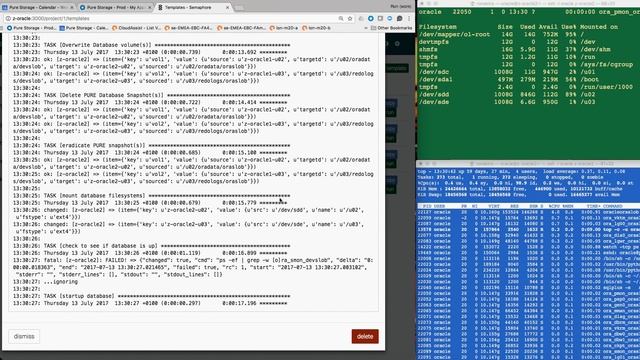Click the devtmpfs row in green terminal
The image size is (640, 360).
(507, 42)
